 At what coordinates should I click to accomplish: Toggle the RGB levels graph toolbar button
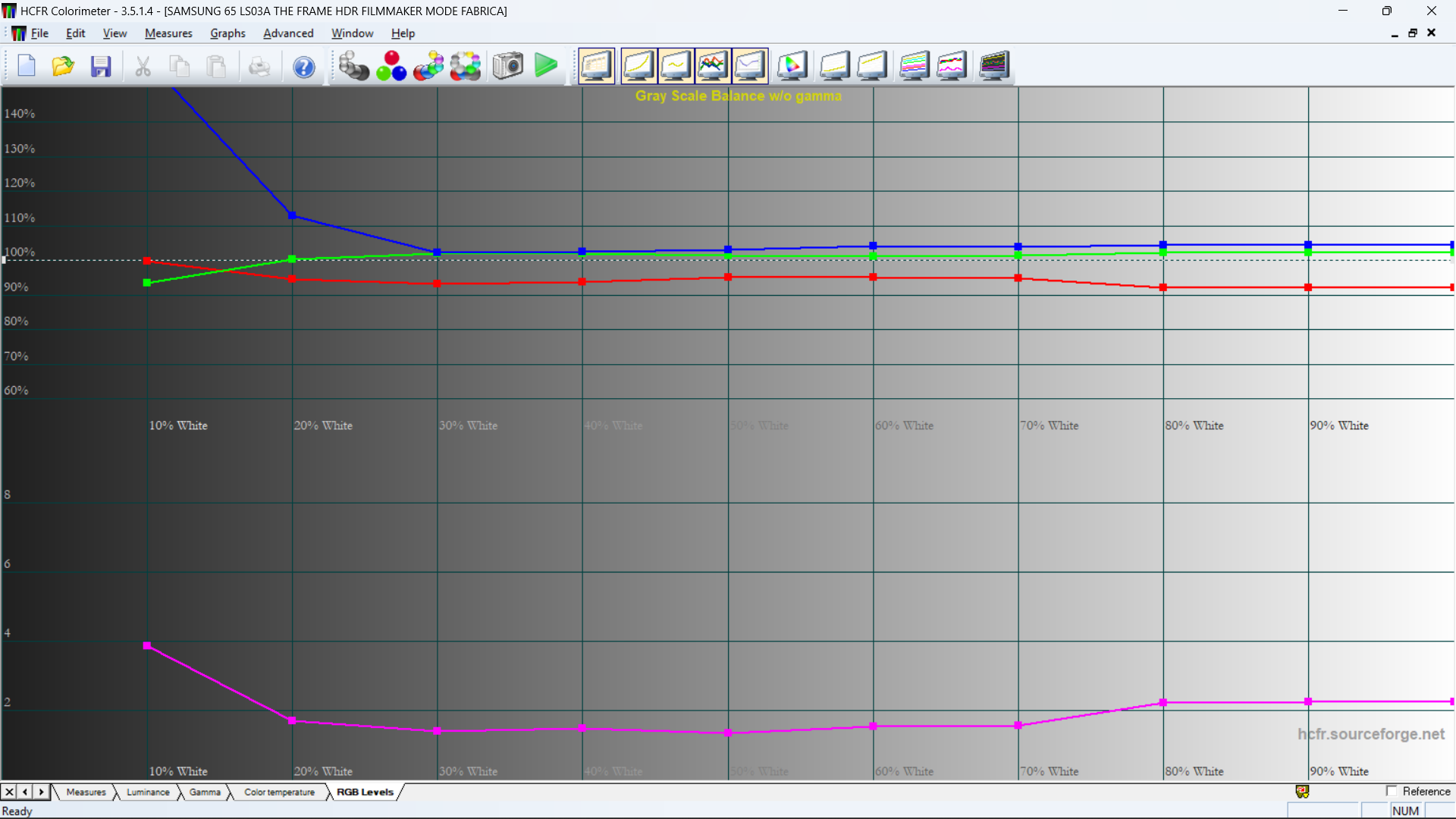712,66
